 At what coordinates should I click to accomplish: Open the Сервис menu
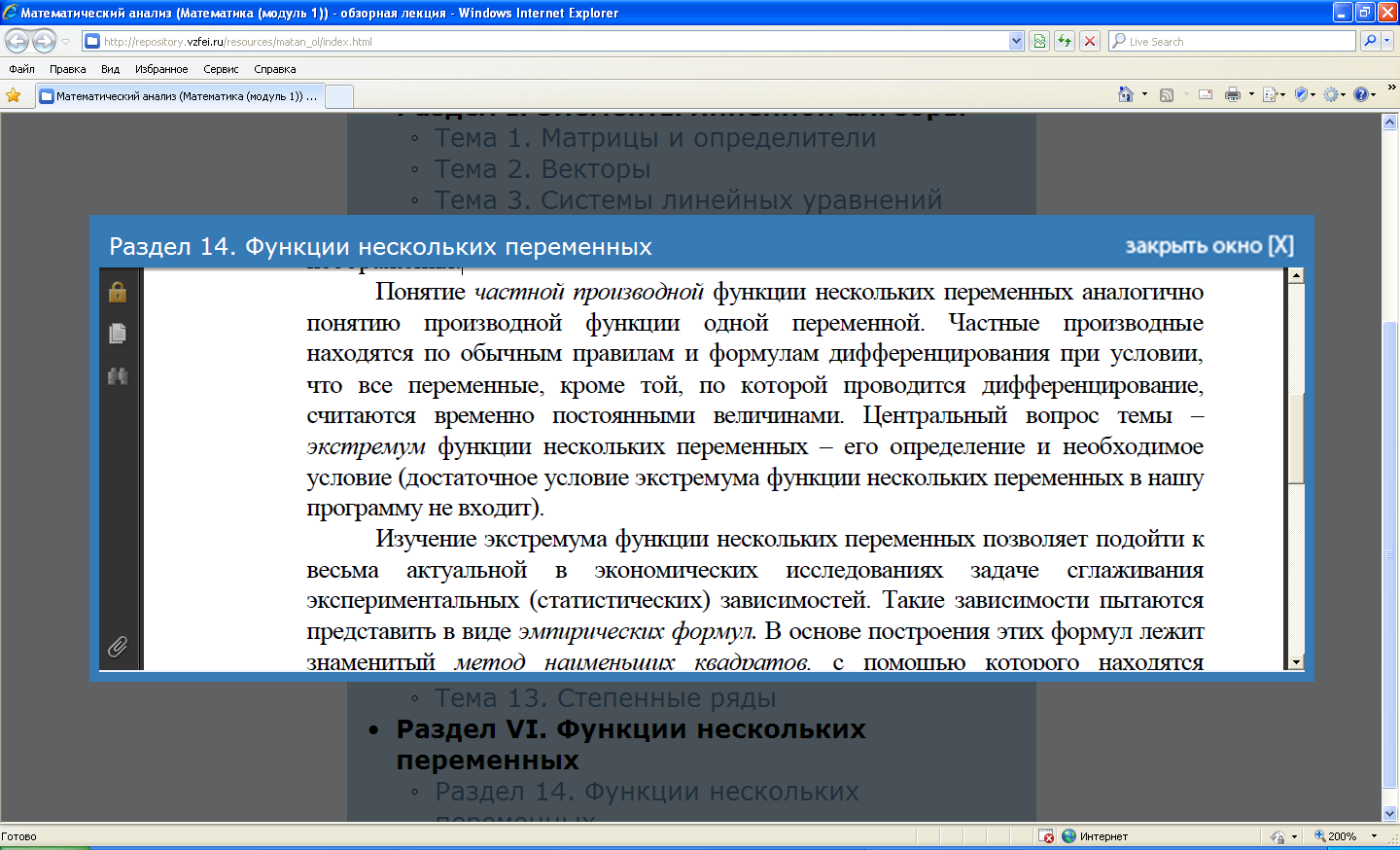[x=221, y=69]
